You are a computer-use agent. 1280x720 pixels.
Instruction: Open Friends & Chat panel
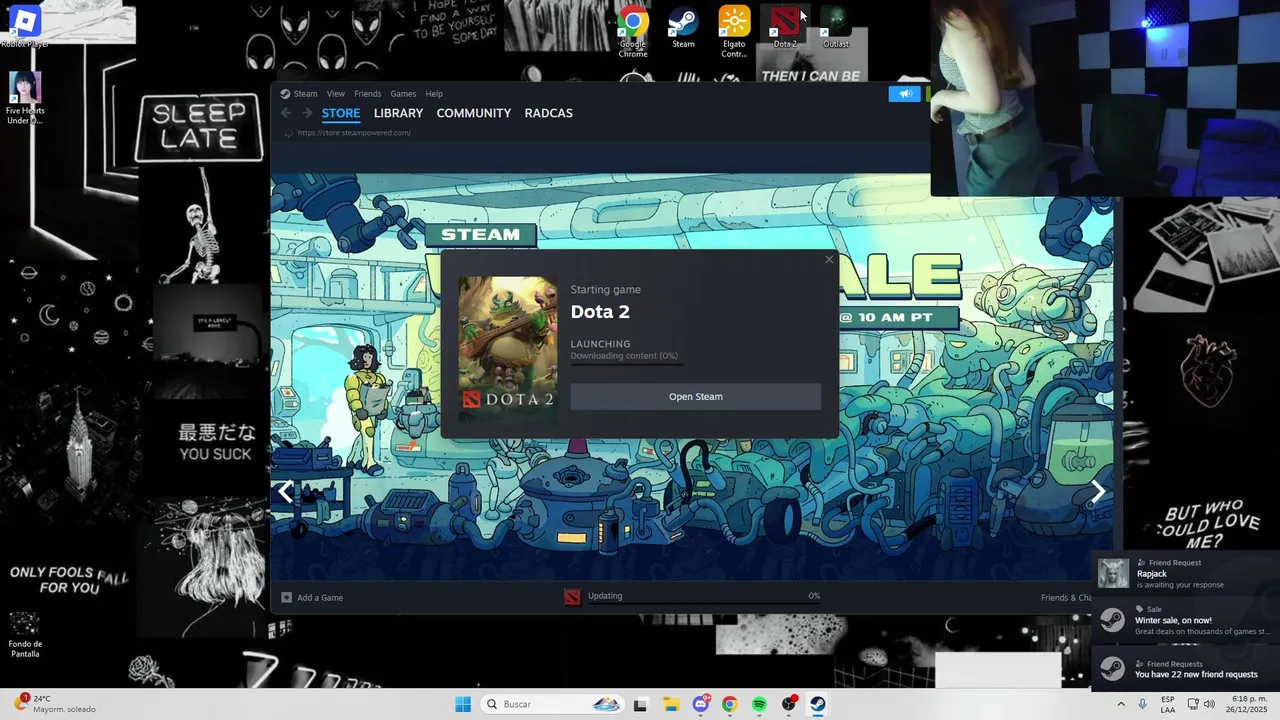coord(1066,598)
